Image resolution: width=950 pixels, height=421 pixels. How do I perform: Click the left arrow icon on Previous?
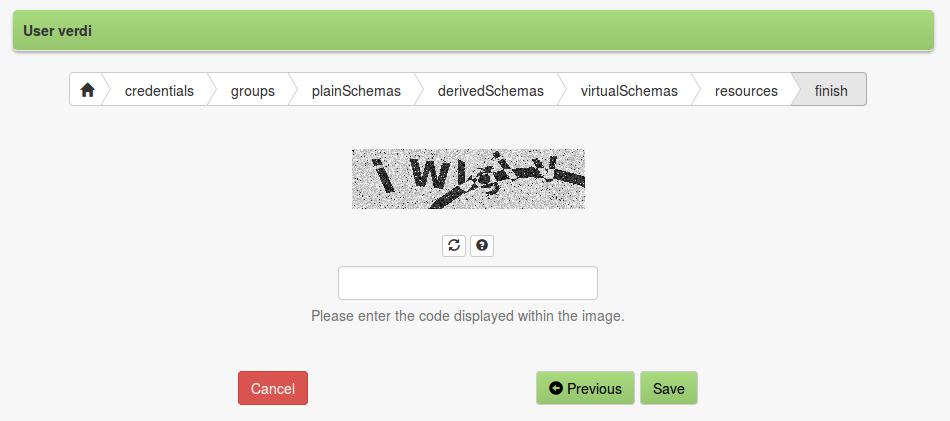[x=556, y=388]
